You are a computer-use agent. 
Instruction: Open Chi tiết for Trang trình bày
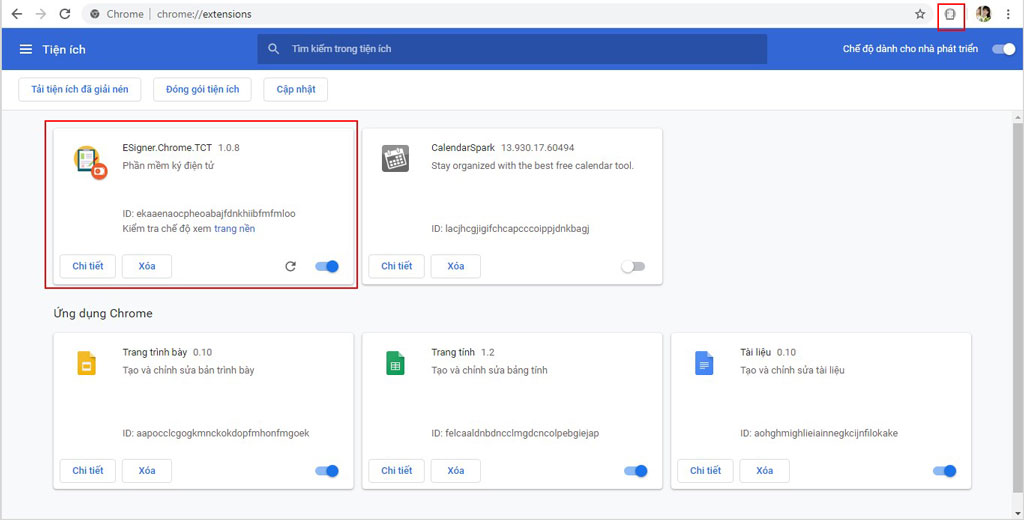[88, 470]
